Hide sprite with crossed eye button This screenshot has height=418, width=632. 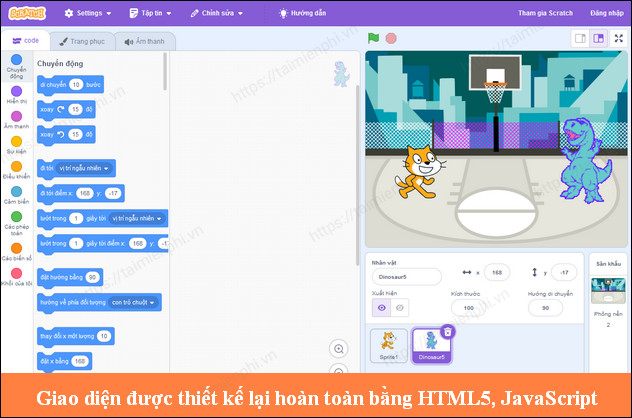(x=399, y=308)
